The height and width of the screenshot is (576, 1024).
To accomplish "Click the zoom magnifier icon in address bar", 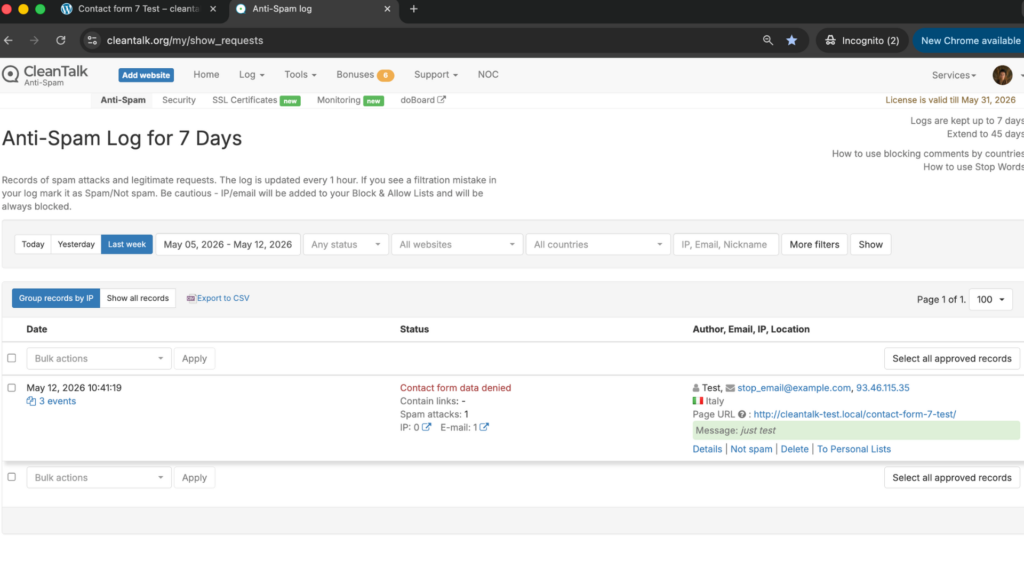I will 768,40.
